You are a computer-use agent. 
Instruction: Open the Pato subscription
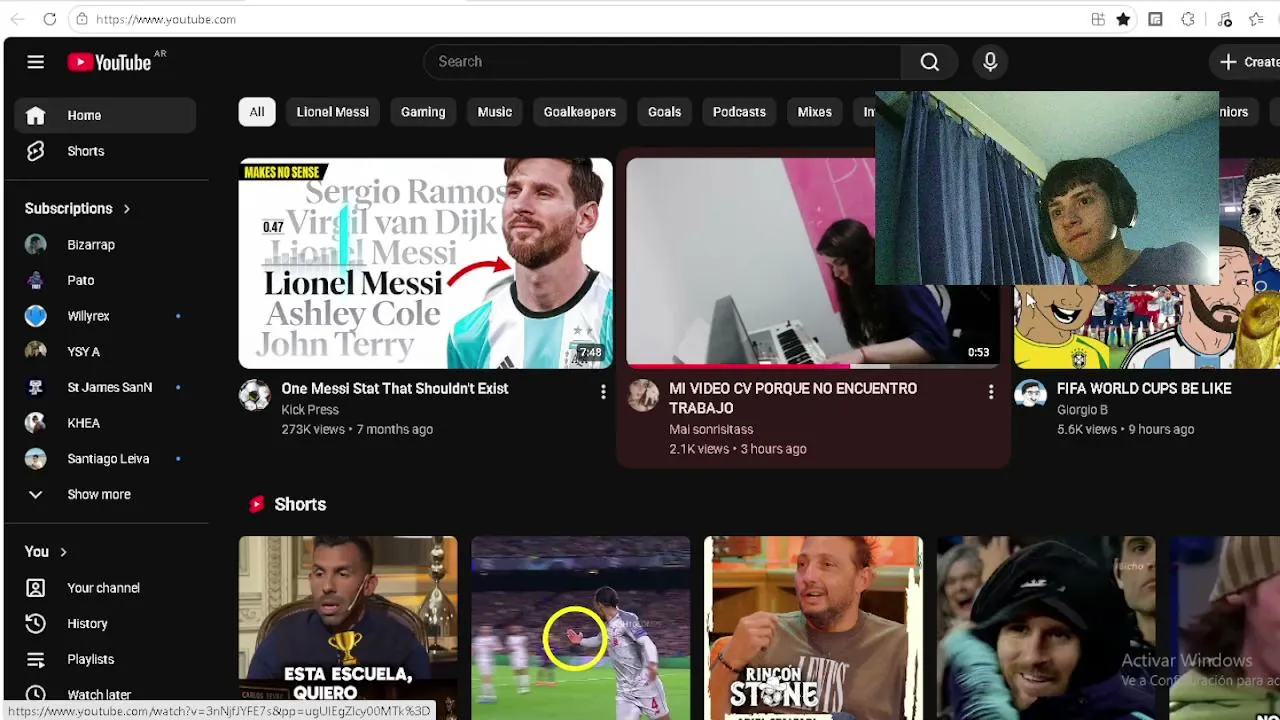point(105,281)
